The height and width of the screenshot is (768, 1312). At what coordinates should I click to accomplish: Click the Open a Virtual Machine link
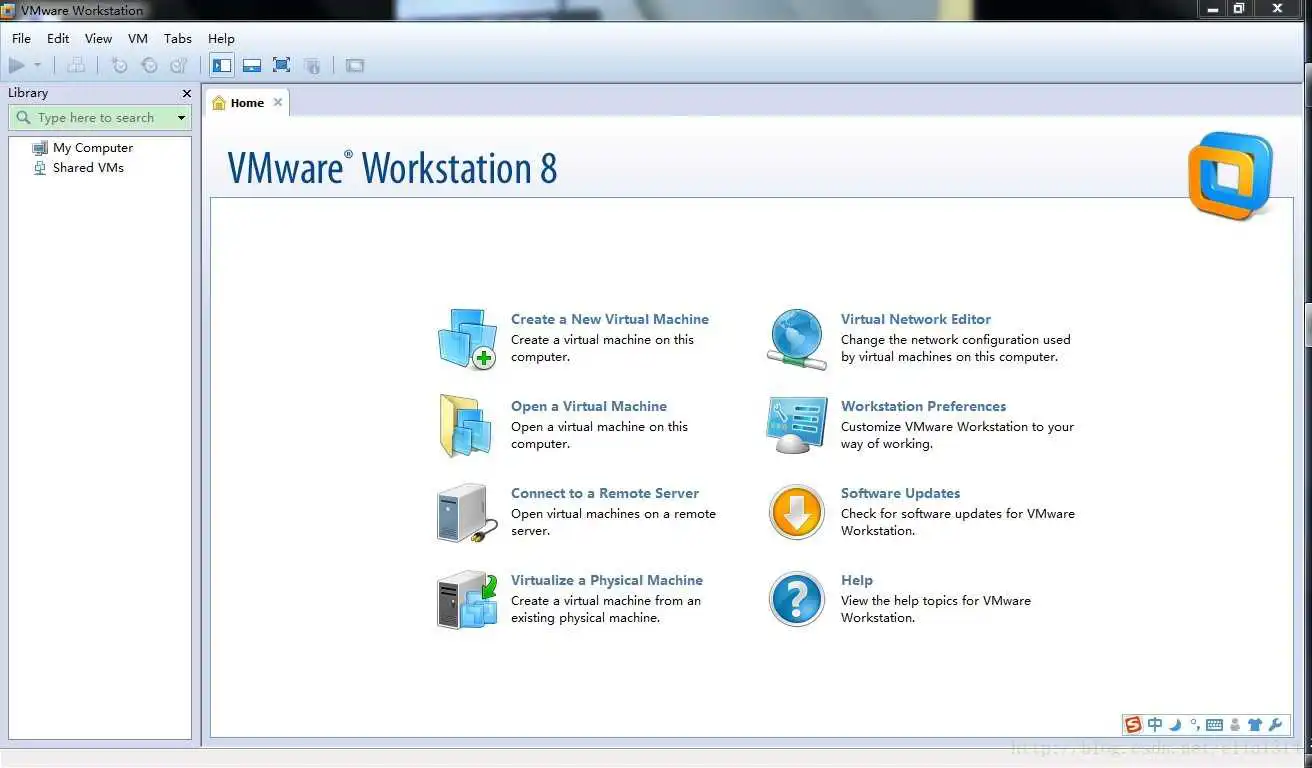(x=589, y=406)
